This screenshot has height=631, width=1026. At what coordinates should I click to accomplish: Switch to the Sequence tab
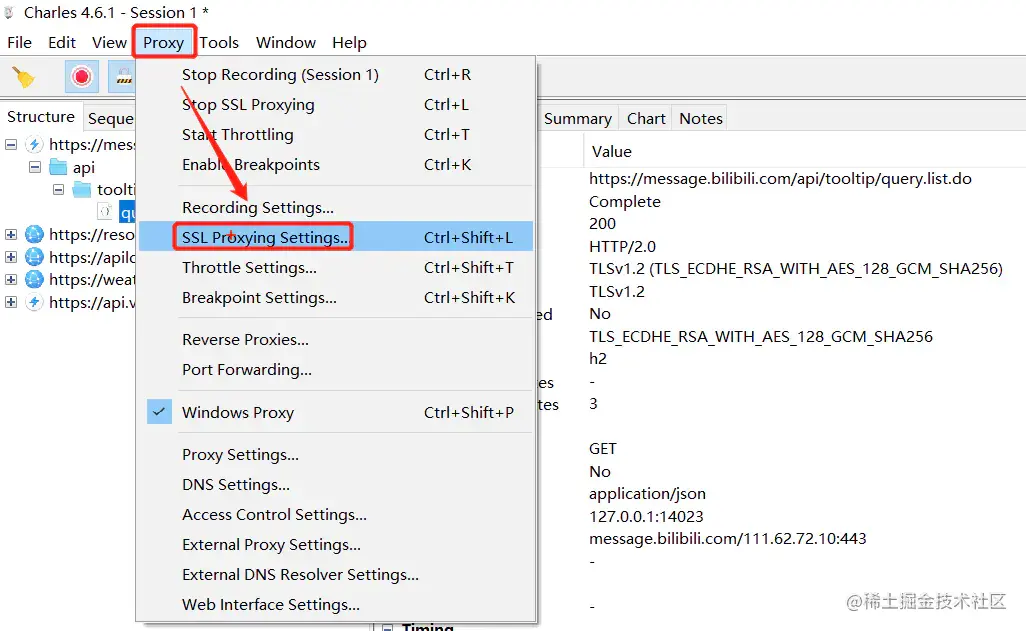110,118
